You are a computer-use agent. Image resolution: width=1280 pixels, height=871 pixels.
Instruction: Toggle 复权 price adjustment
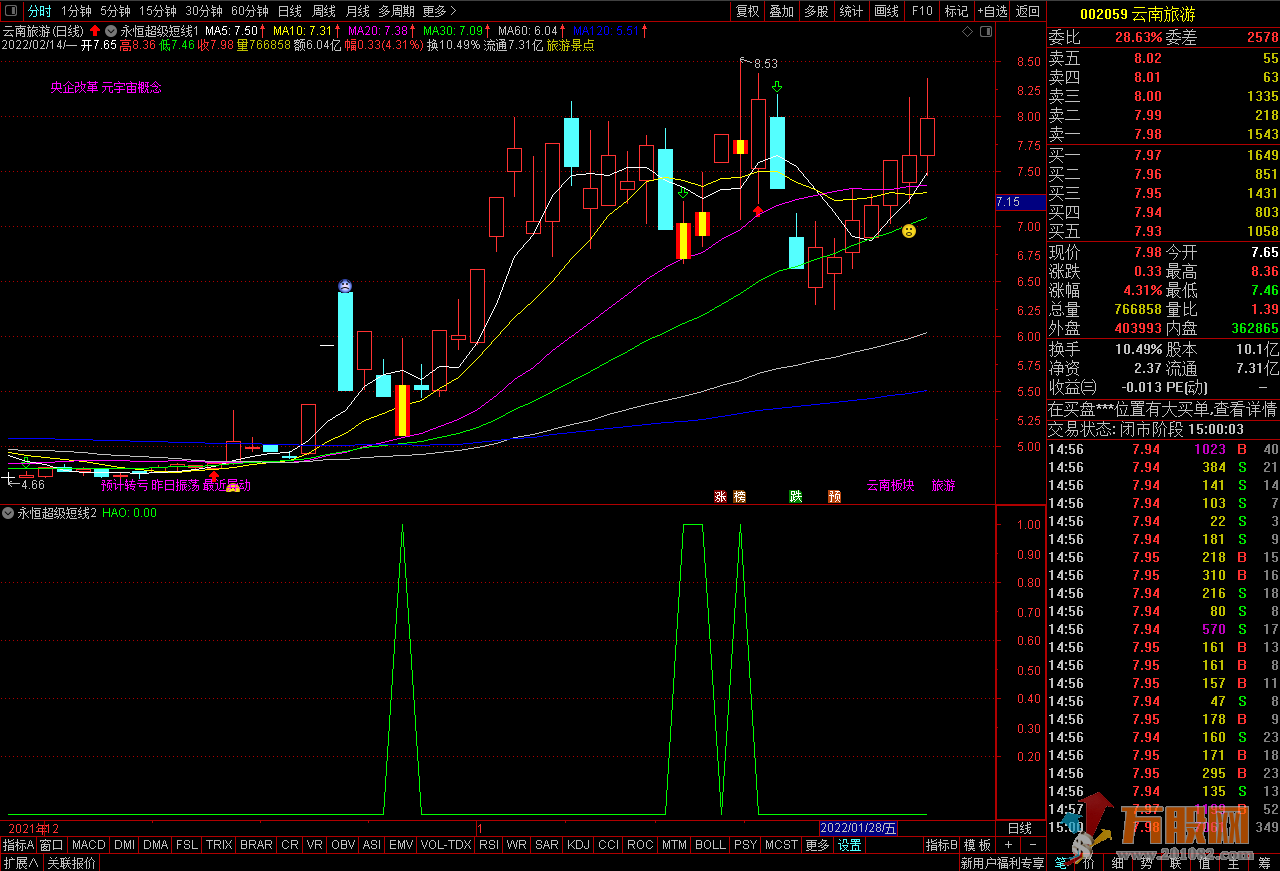point(747,11)
